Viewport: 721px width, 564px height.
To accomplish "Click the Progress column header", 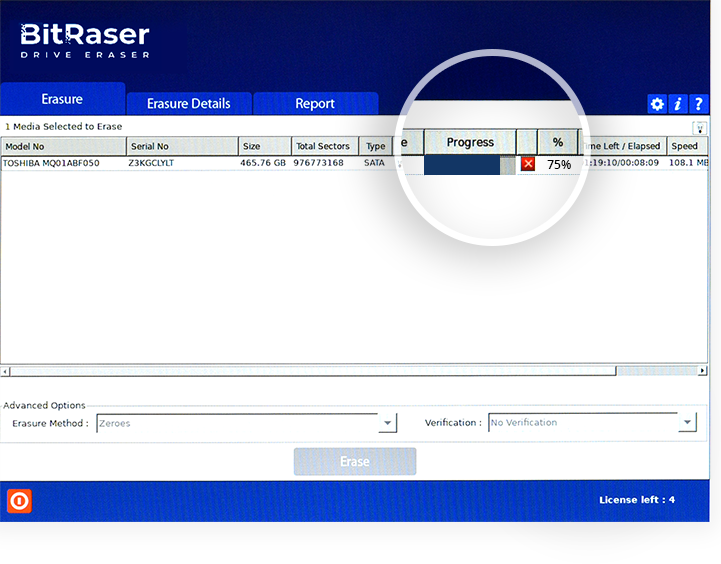I will pyautogui.click(x=470, y=142).
